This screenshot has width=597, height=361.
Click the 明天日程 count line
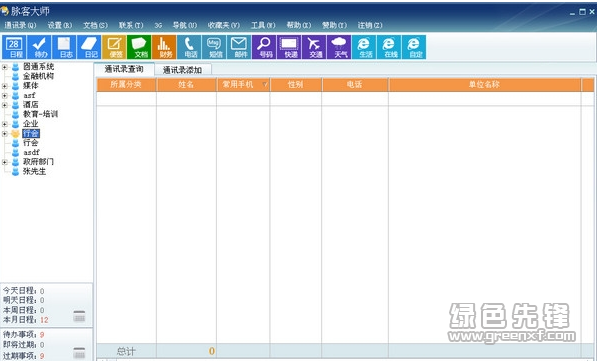[x=24, y=300]
